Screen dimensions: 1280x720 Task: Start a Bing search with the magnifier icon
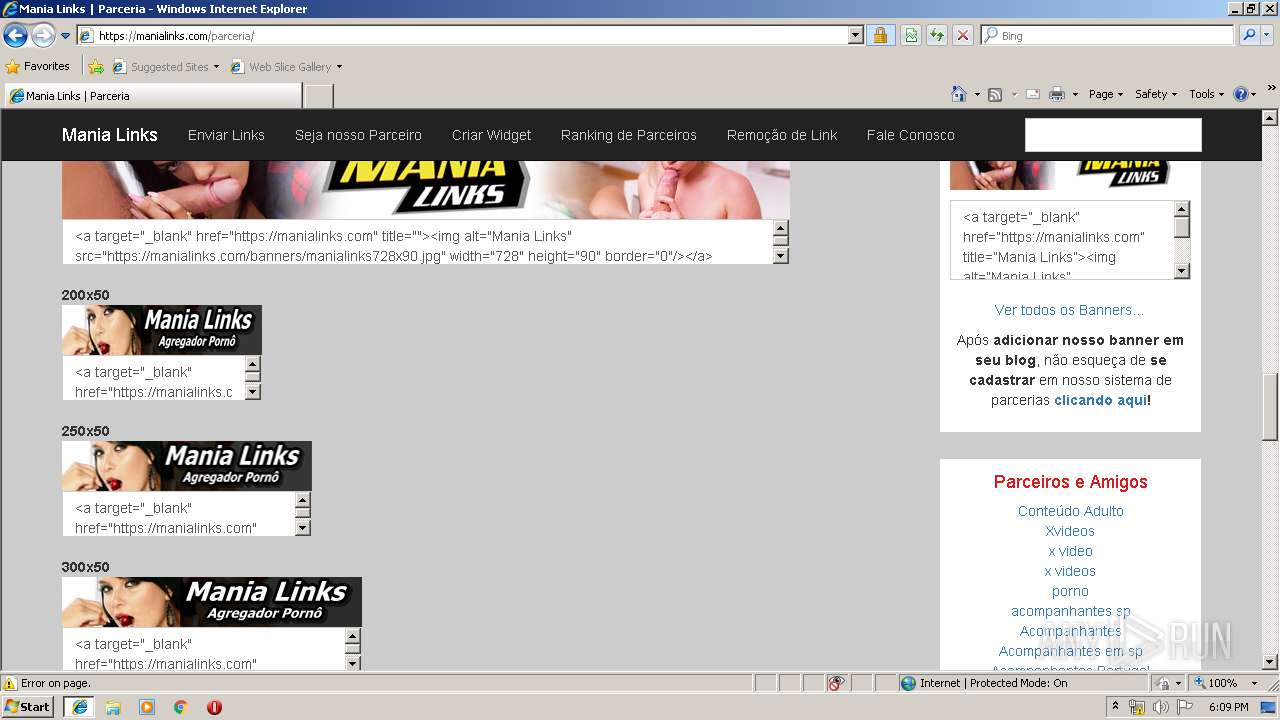coord(1249,35)
